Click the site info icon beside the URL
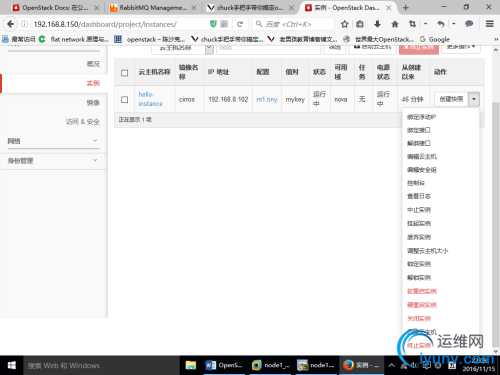 pos(24,24)
